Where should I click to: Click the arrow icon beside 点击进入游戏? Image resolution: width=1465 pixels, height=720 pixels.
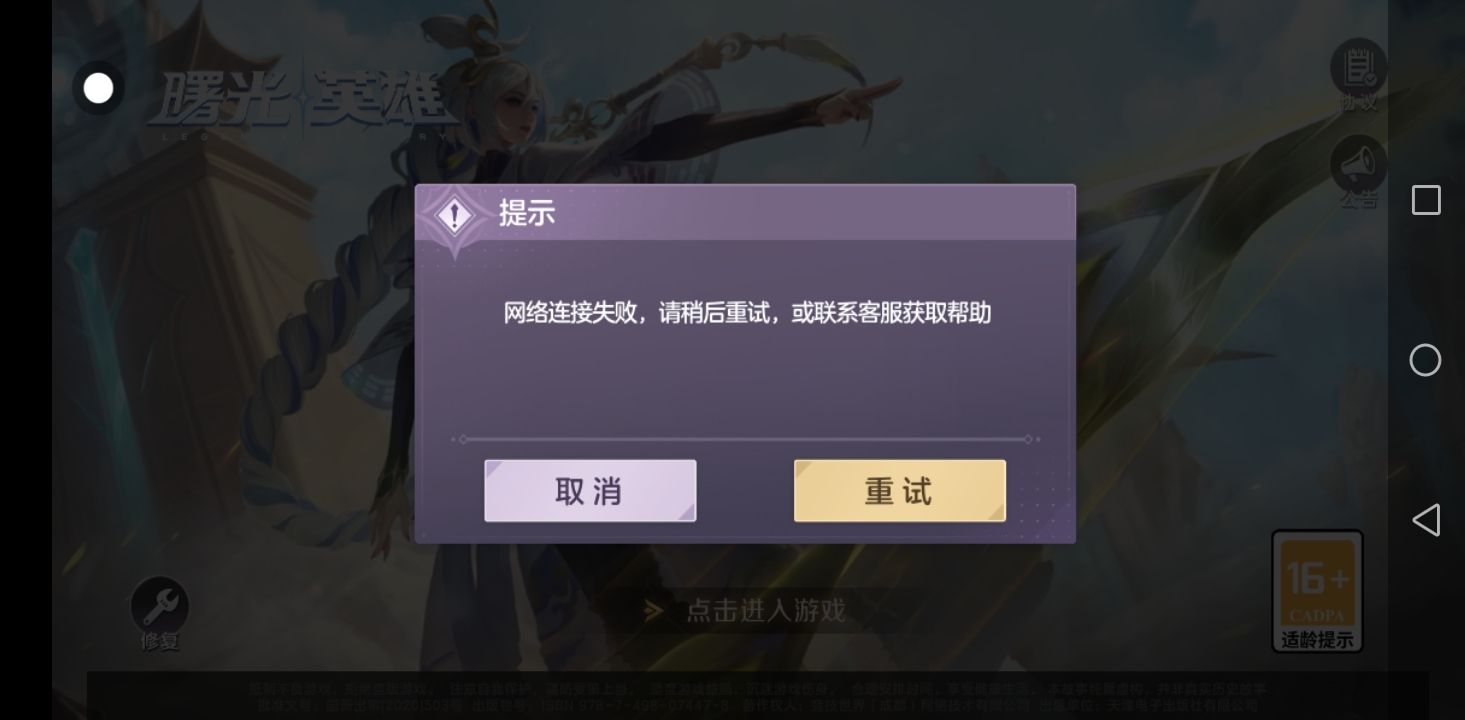point(653,610)
